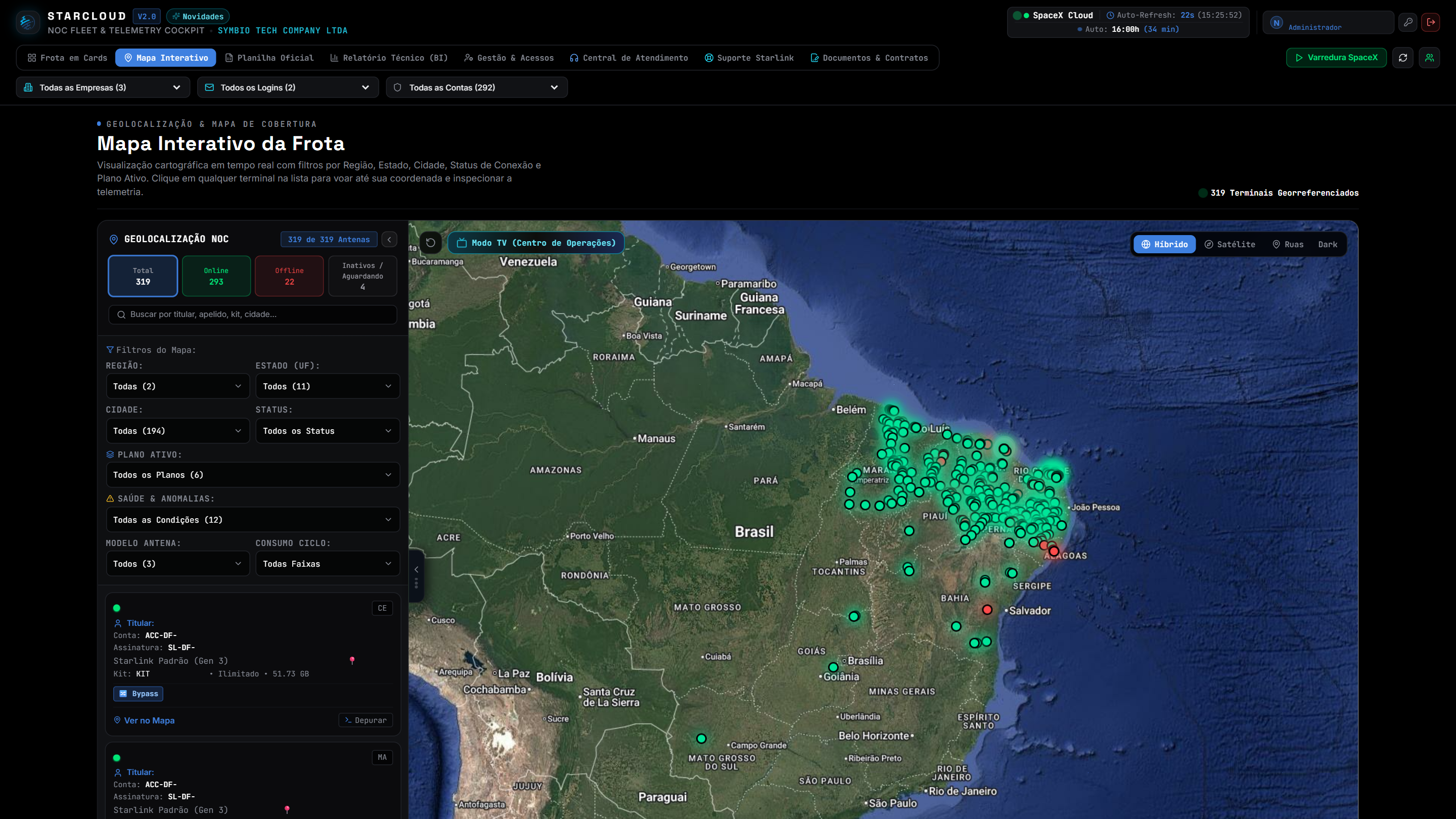Switch map style to Dark
Viewport: 1456px width, 819px height.
(x=1328, y=244)
